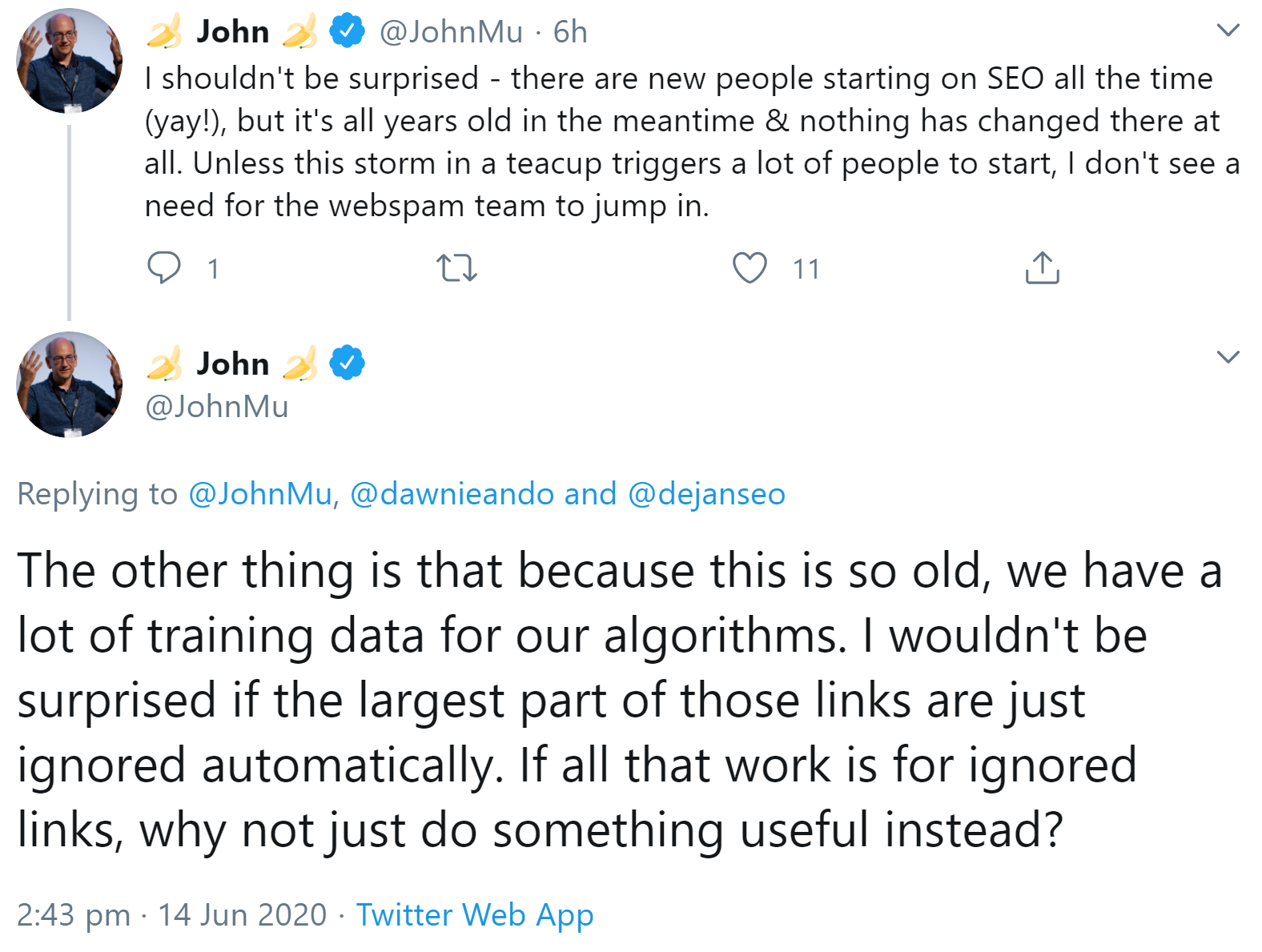
Task: Like the first tweet with 11 likes
Action: (750, 267)
